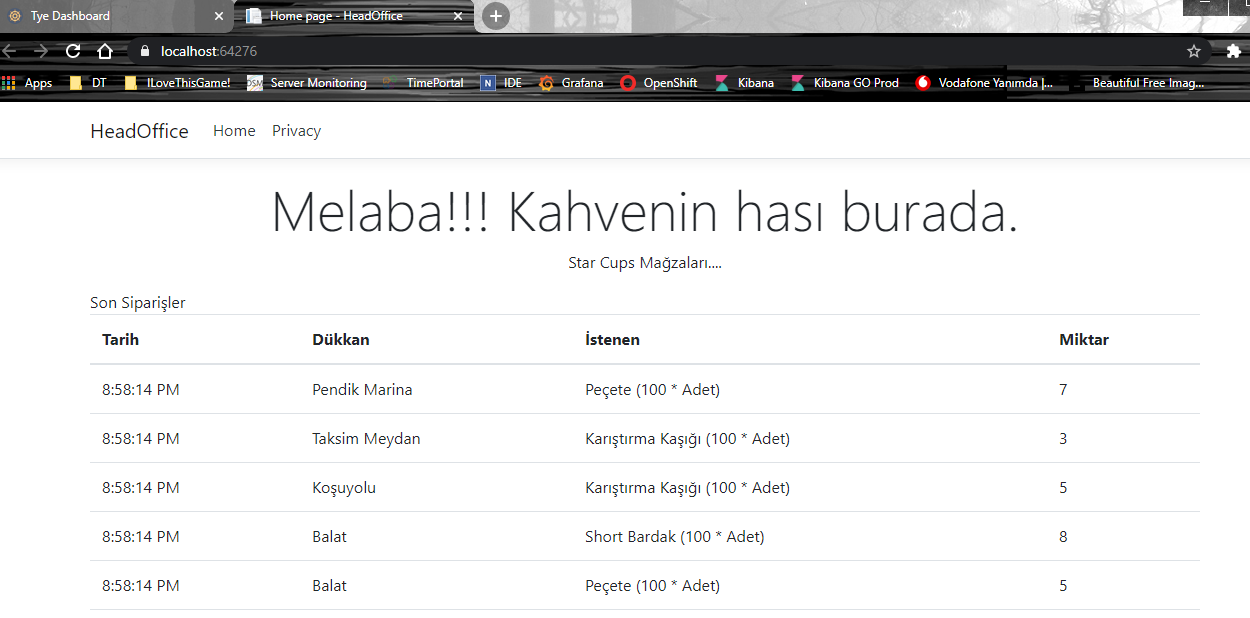
Task: Open the Grafana bookmark
Action: [582, 83]
